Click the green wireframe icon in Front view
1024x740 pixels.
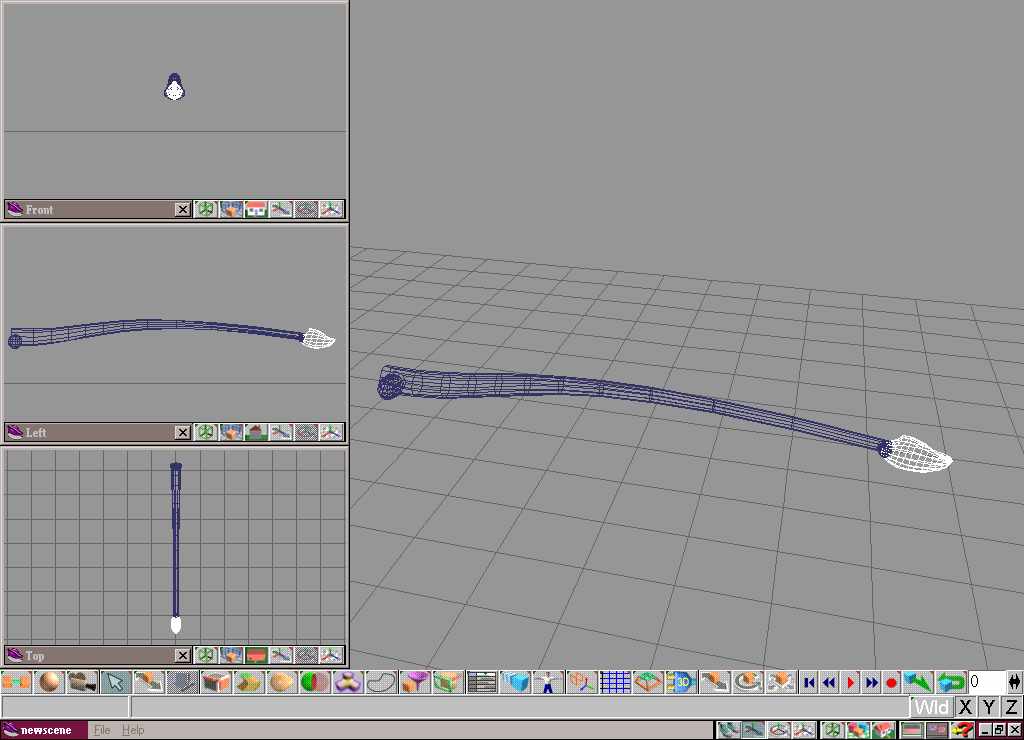(x=206, y=210)
